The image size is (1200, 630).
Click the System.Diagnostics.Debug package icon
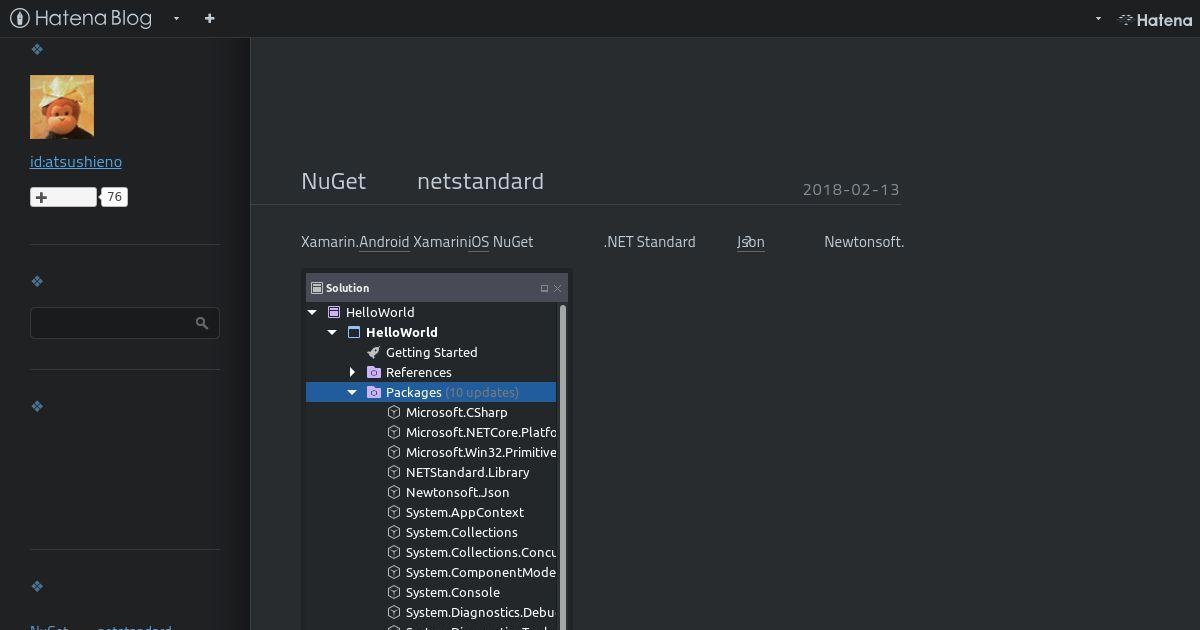point(394,612)
